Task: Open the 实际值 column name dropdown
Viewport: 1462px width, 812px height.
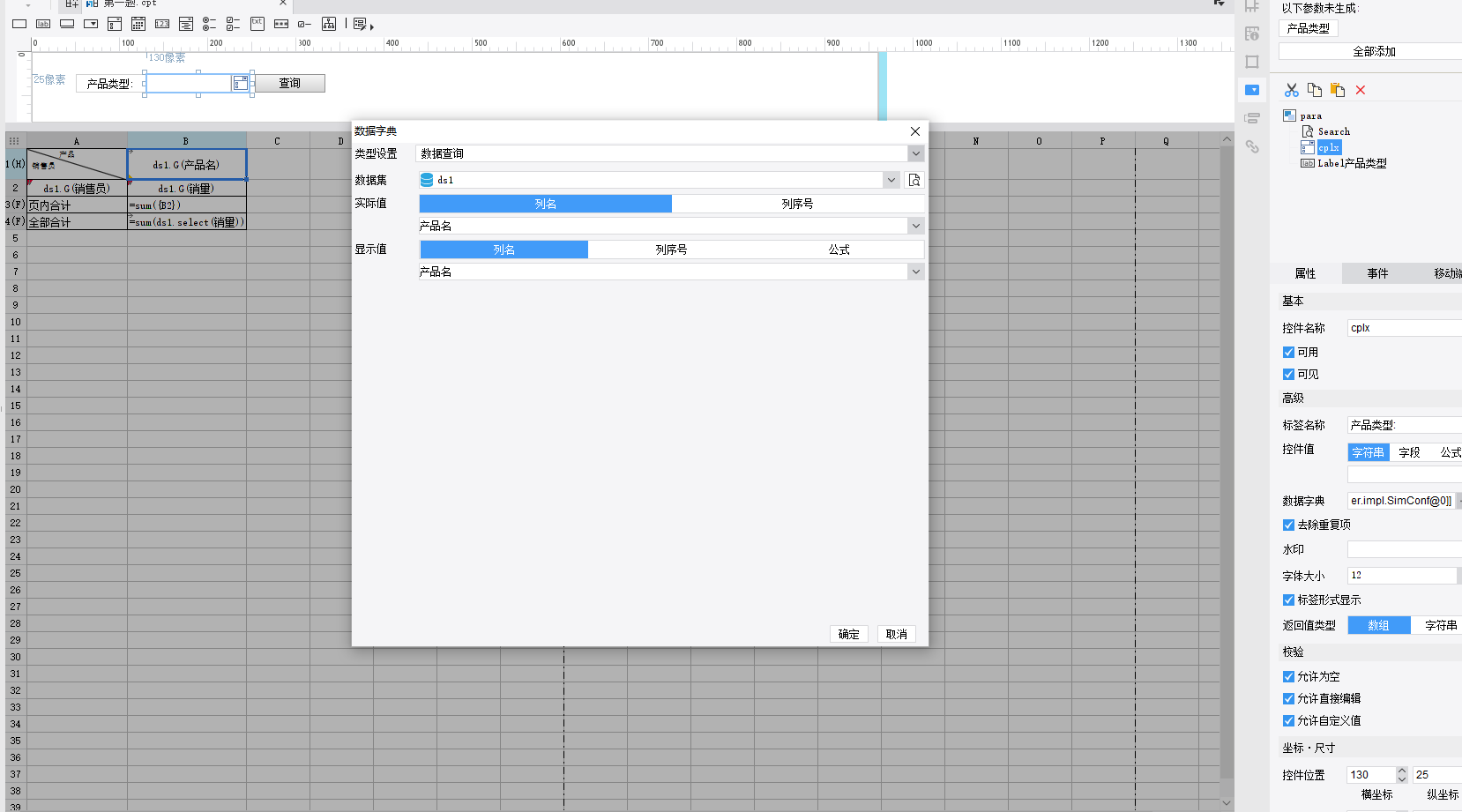Action: (915, 226)
